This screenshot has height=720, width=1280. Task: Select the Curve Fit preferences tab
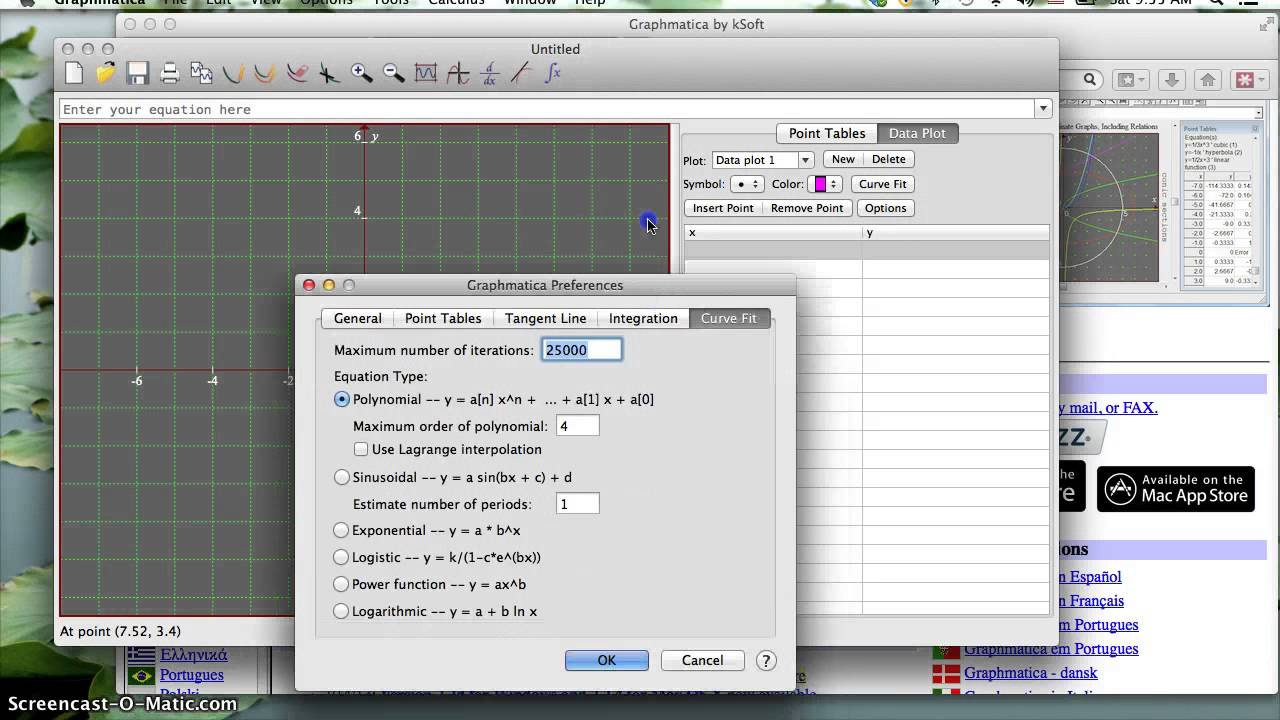(x=729, y=318)
